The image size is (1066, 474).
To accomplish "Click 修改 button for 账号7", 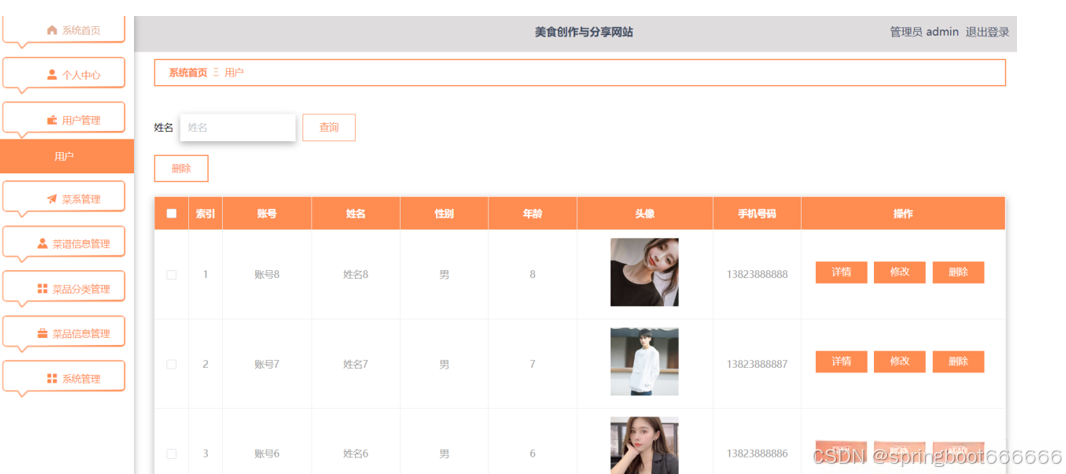I will [899, 362].
